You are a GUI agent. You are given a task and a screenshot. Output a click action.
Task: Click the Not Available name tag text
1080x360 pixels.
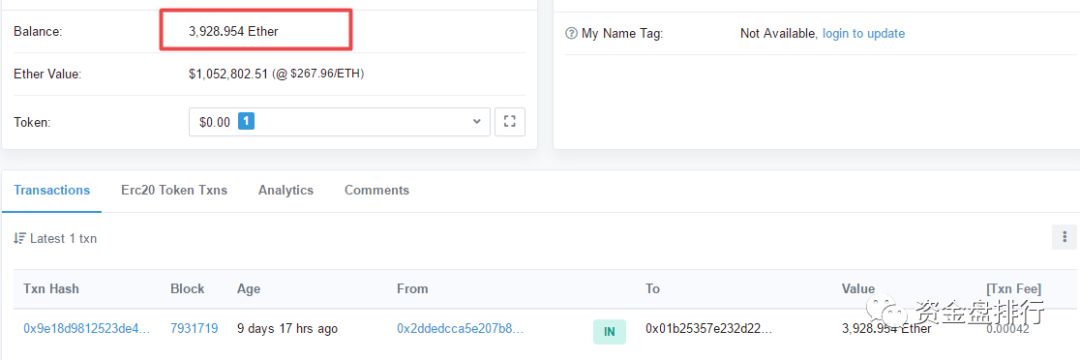[778, 33]
